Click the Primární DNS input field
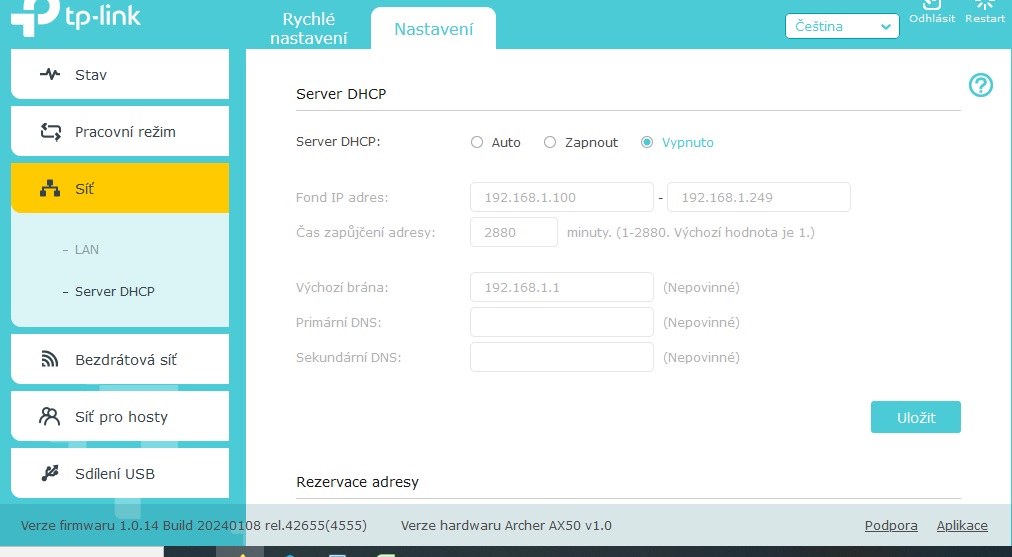This screenshot has width=1012, height=557. coord(561,323)
